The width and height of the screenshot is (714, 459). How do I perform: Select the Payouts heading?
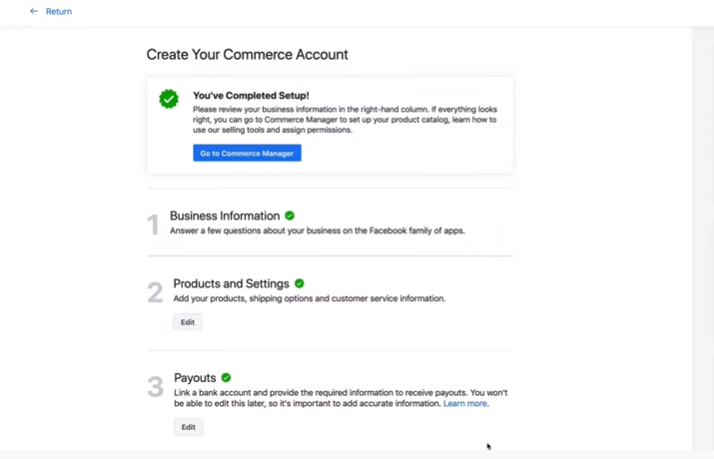point(195,377)
